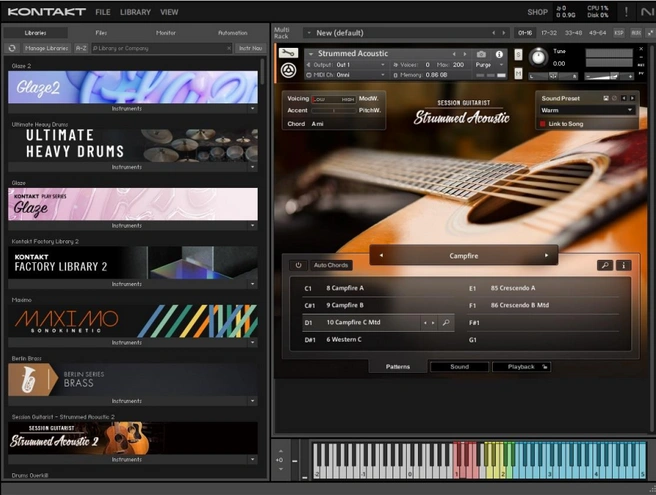The width and height of the screenshot is (656, 495).
Task: Toggle A-Z library sorting
Action: pyautogui.click(x=81, y=49)
